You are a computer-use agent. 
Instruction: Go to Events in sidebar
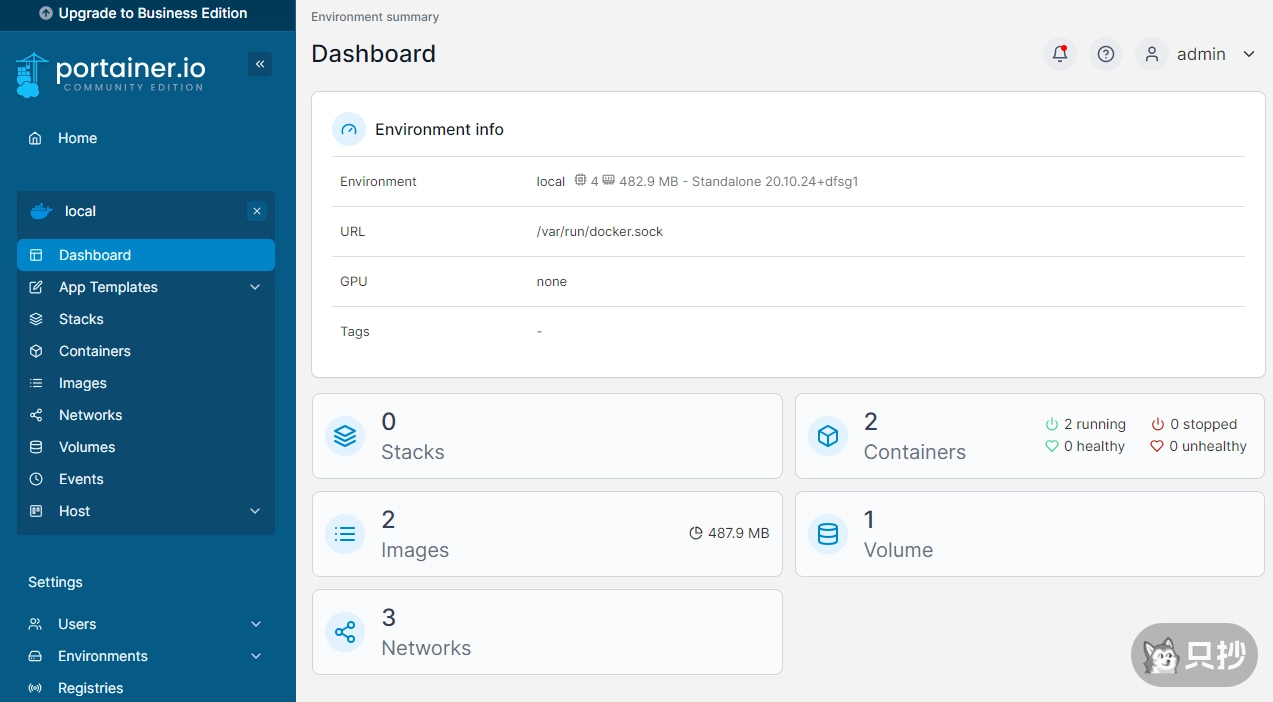point(81,479)
